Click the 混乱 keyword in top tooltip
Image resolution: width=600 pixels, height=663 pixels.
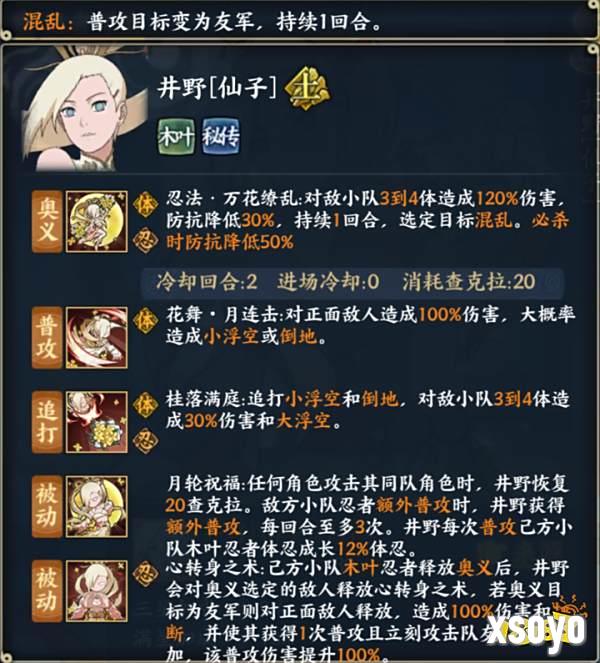coord(44,22)
